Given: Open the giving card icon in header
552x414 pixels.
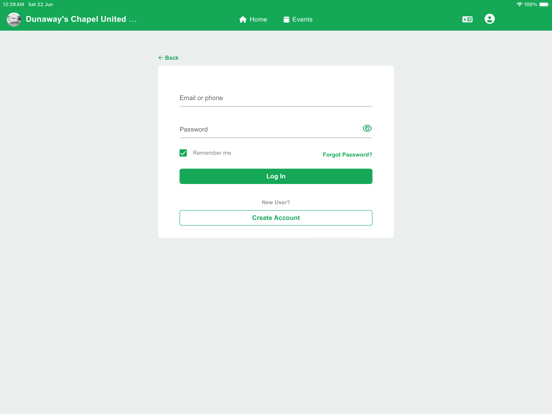Looking at the screenshot, I should tap(467, 19).
